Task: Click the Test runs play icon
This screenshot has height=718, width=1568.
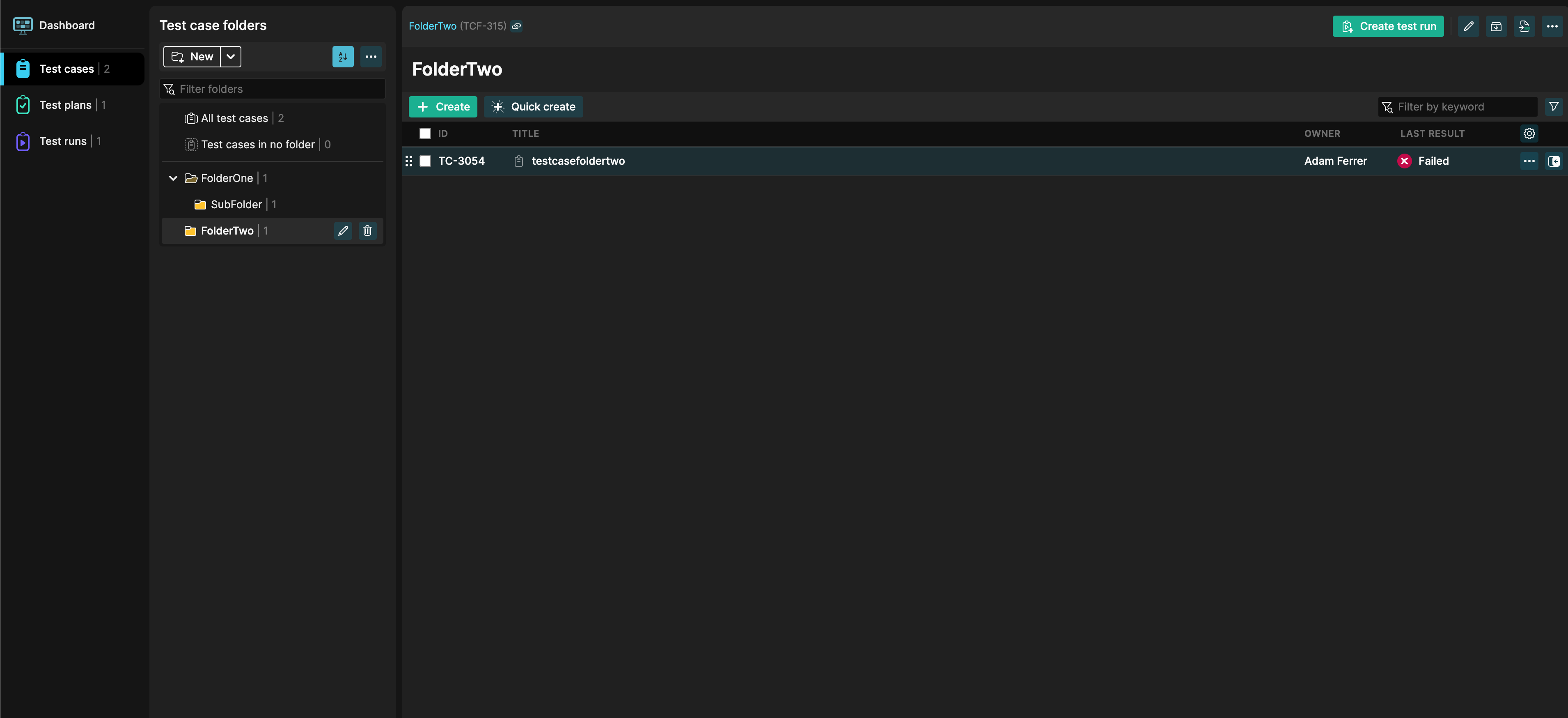Action: click(23, 141)
